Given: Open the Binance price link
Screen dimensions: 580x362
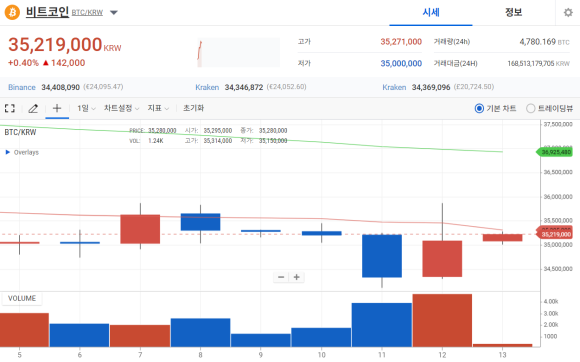Looking at the screenshot, I should 22,87.
